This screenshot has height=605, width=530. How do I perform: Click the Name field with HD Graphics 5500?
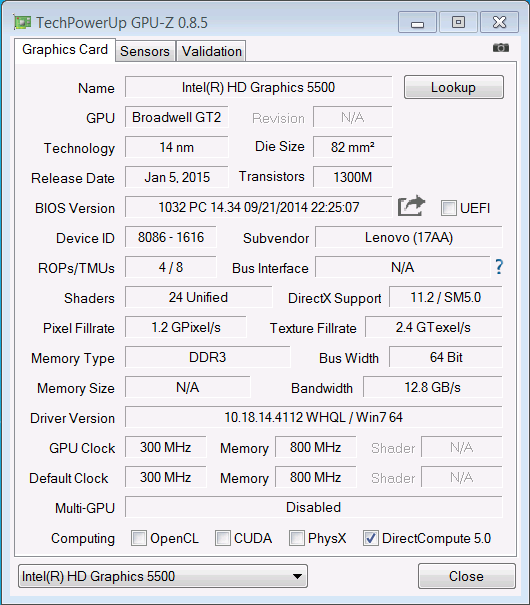pos(258,87)
